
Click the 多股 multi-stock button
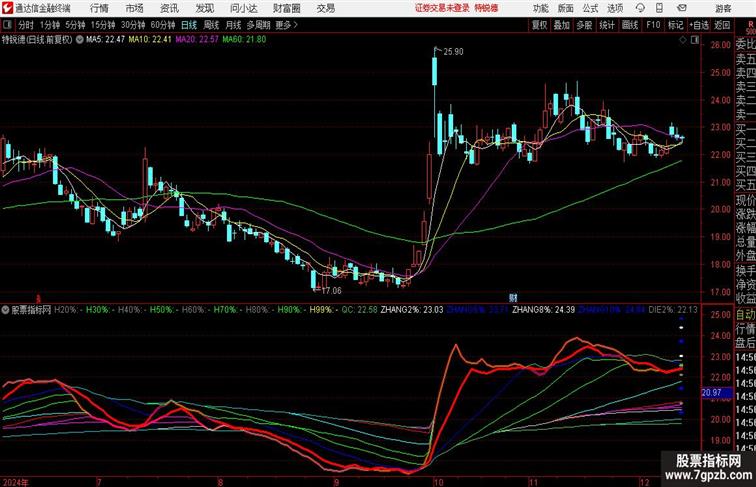(584, 25)
